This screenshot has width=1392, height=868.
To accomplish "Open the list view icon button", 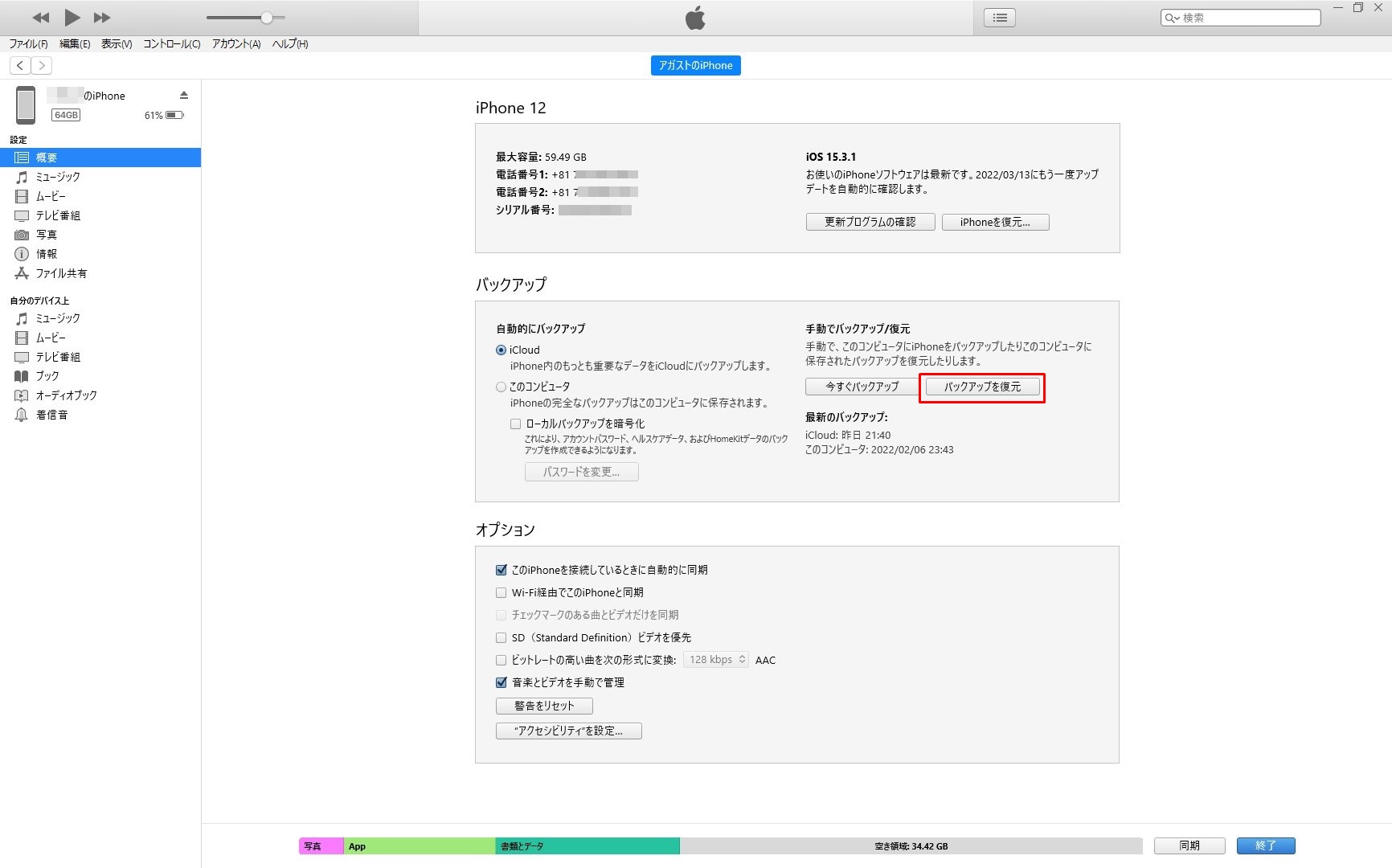I will pos(1000,18).
